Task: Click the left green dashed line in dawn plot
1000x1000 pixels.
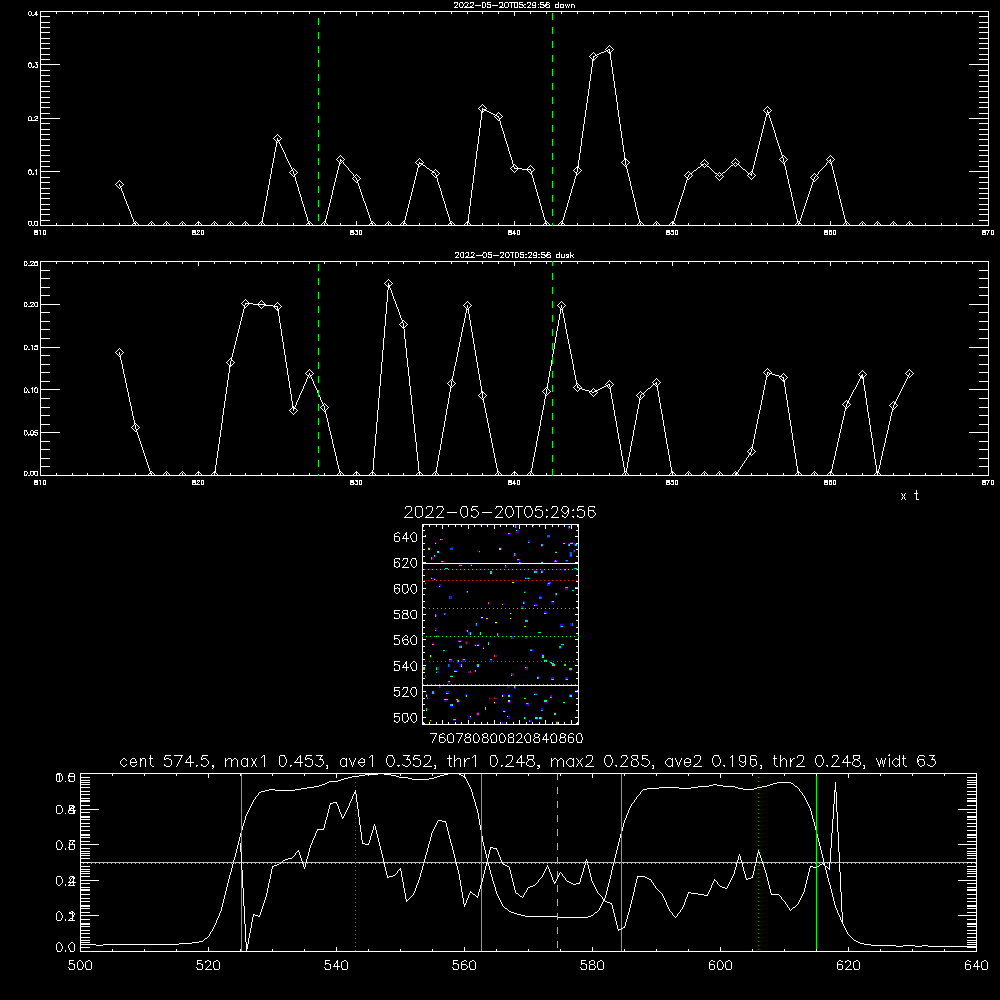Action: (318, 118)
